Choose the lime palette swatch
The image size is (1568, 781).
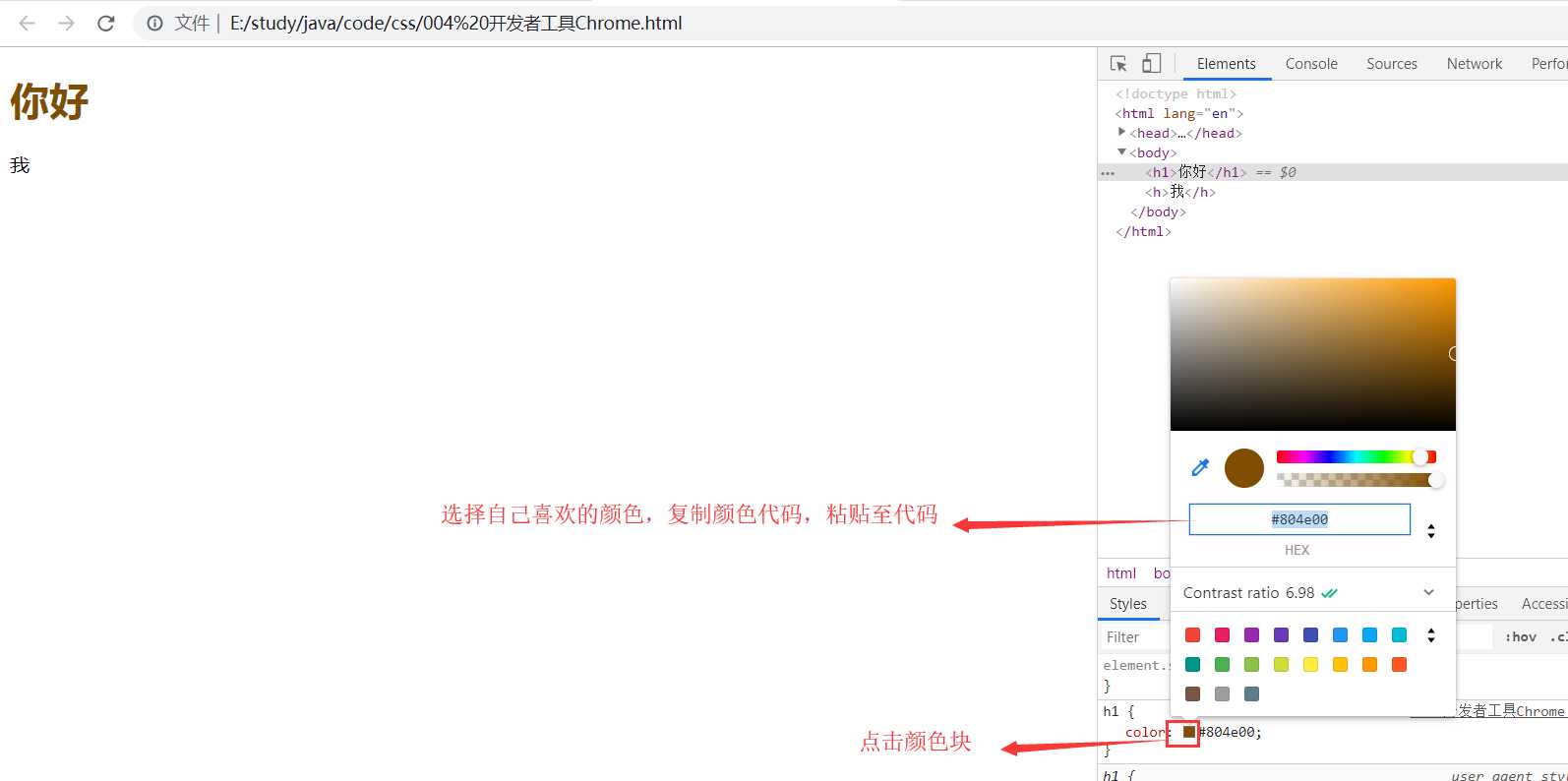[x=1281, y=665]
